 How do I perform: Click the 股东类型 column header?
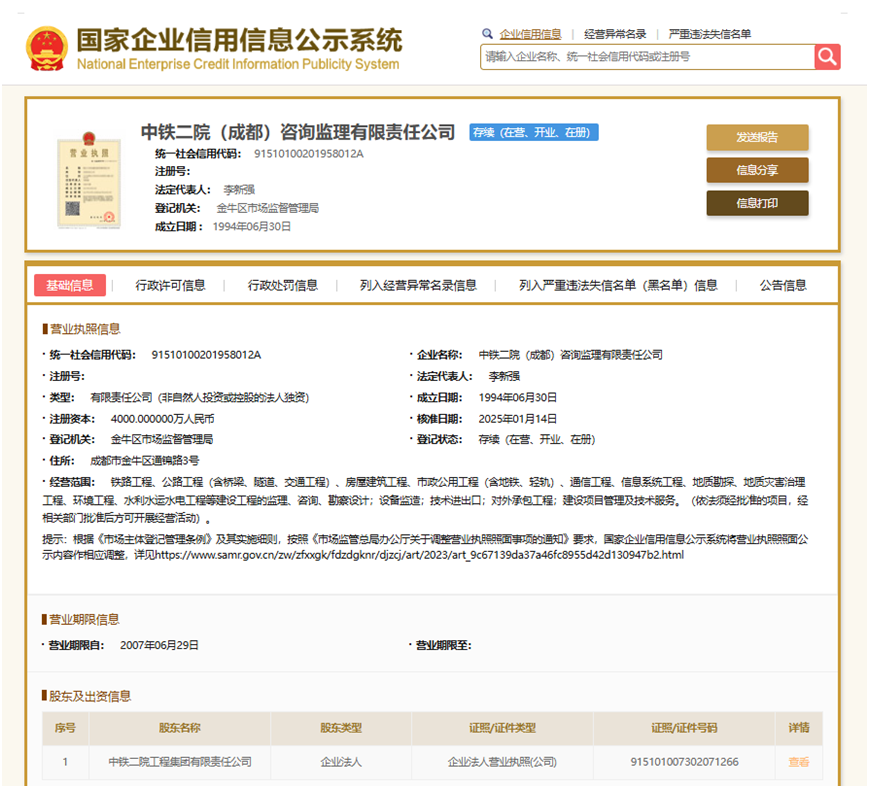tap(341, 728)
